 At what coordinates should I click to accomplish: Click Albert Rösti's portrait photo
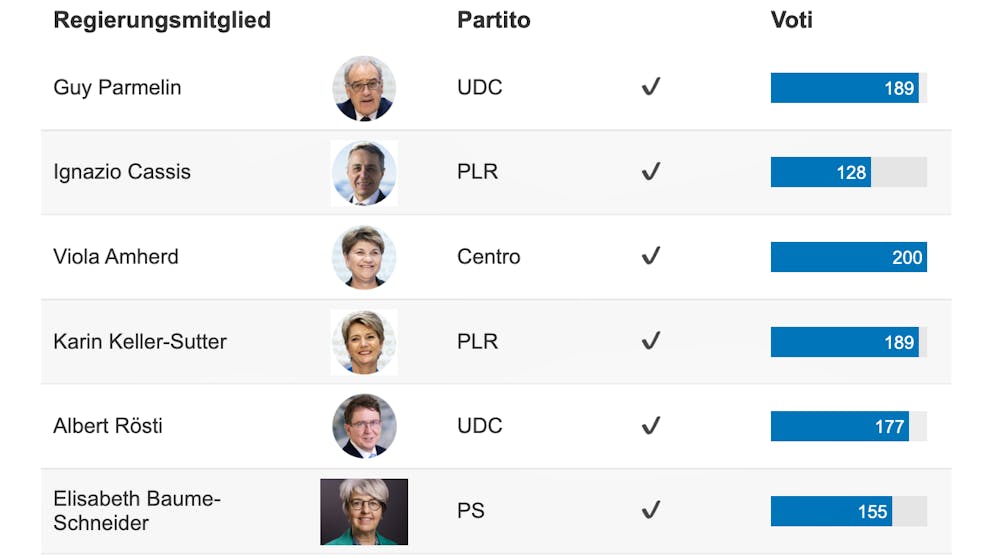[364, 426]
